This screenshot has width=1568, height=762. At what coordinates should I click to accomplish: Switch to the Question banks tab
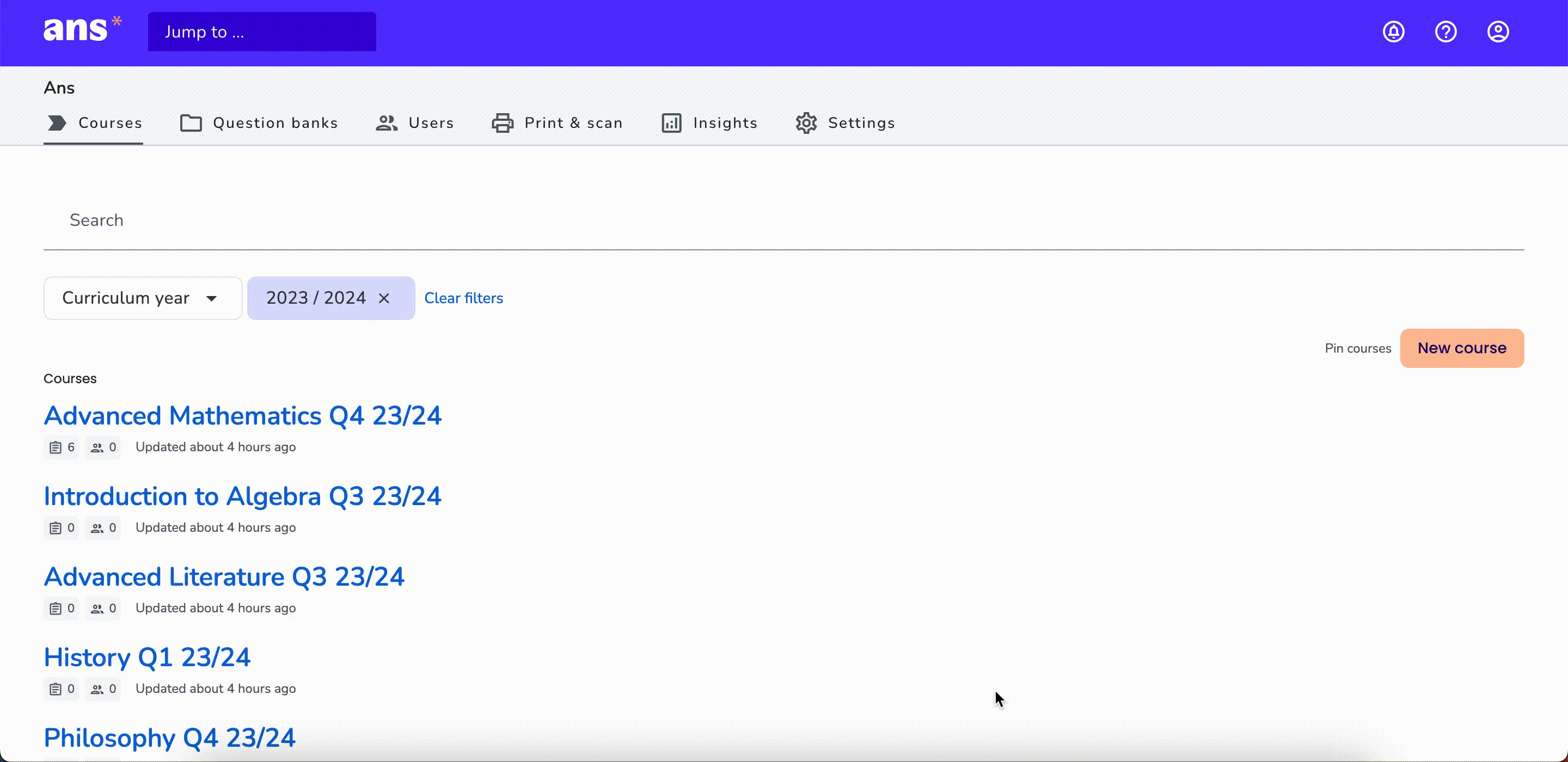coord(259,123)
